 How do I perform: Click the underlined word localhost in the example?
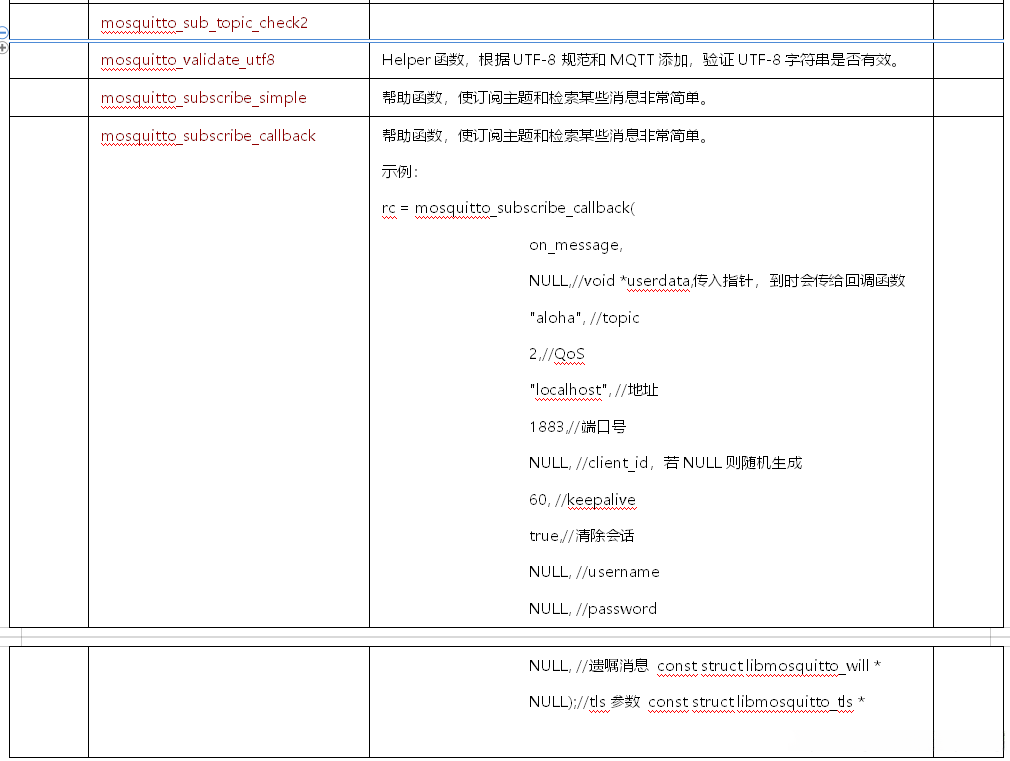pyautogui.click(x=567, y=390)
